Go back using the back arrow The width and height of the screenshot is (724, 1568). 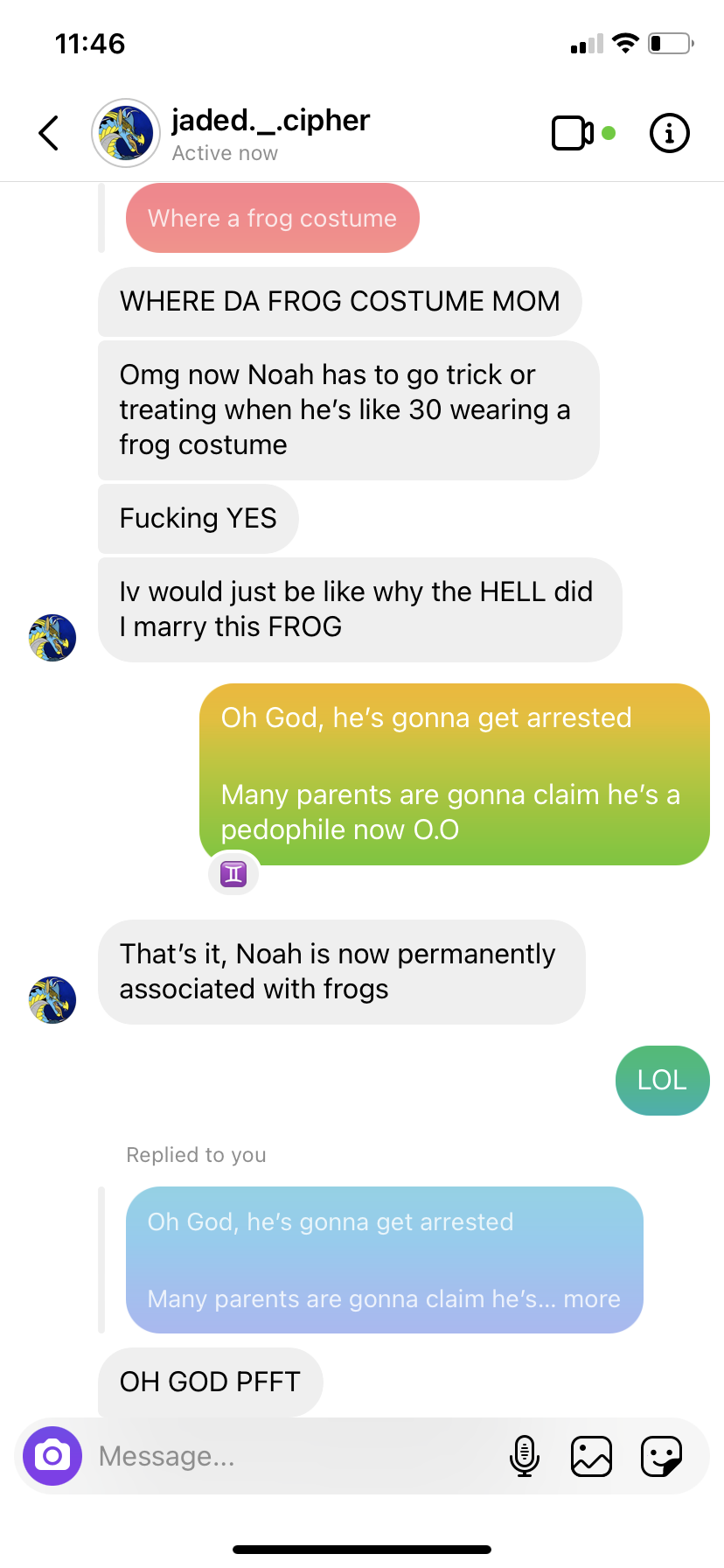tap(49, 133)
